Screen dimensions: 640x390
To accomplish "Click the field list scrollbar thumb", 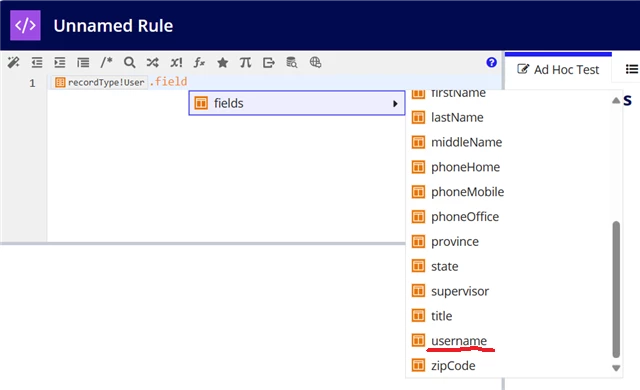I will tap(616, 289).
